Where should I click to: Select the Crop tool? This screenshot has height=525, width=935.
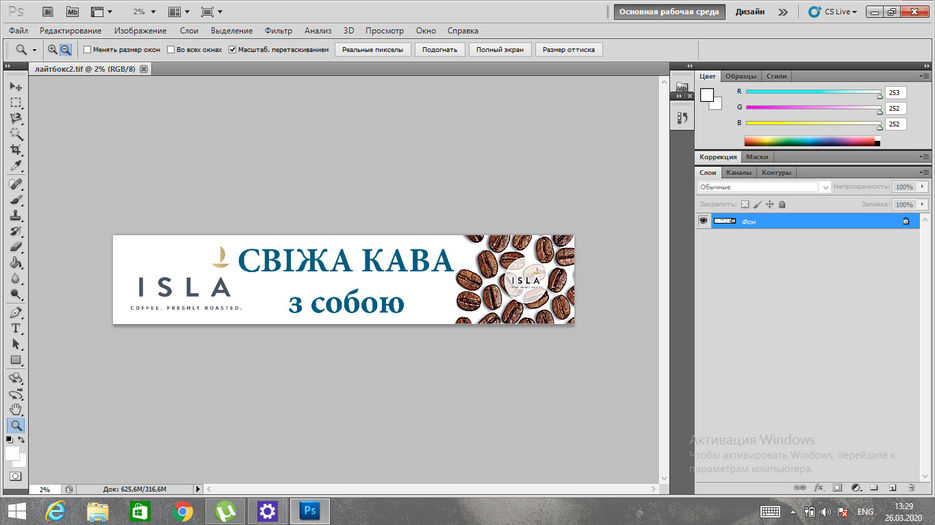coord(16,150)
